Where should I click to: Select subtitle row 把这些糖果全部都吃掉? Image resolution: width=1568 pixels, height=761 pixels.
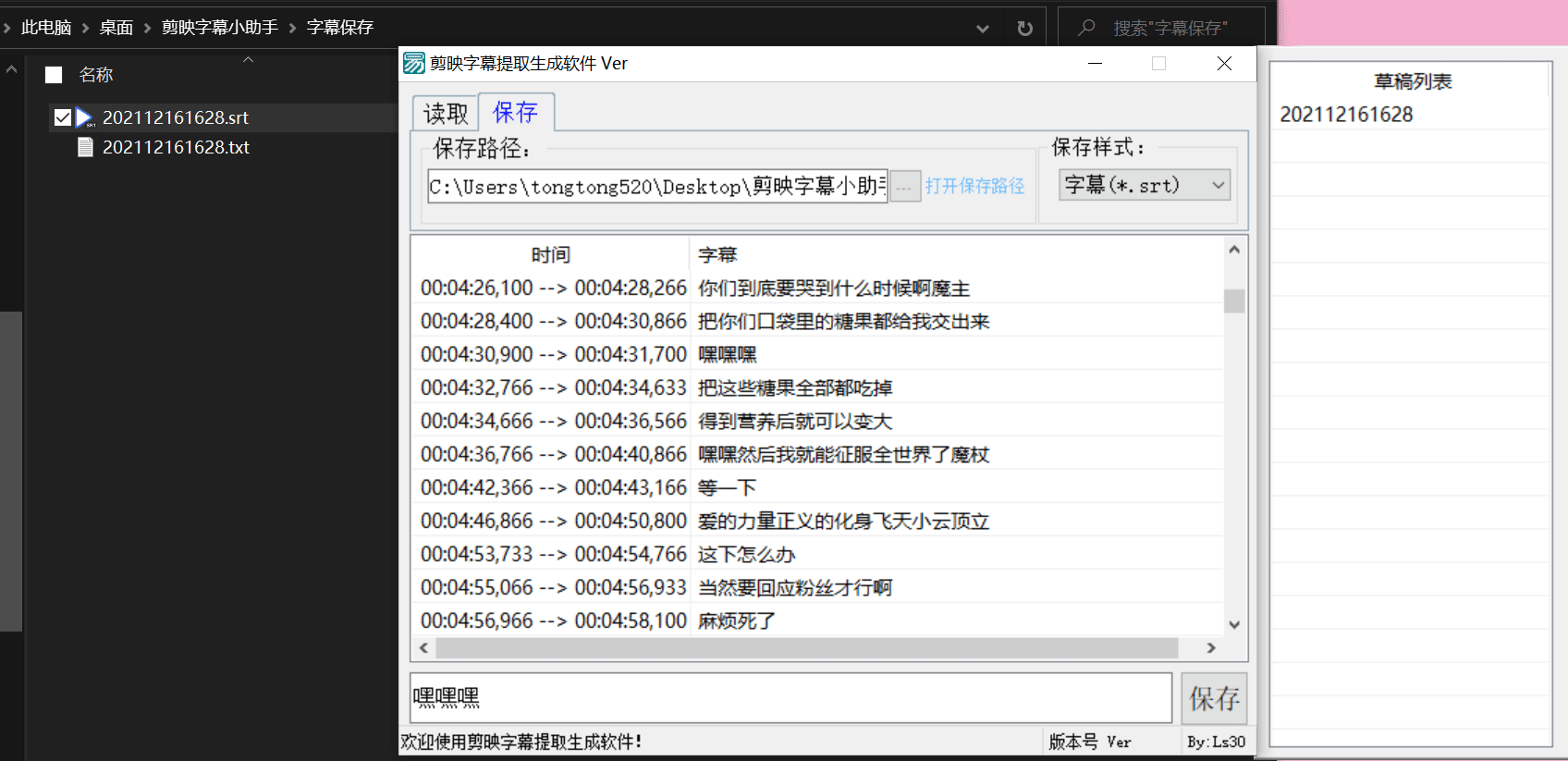pos(817,387)
